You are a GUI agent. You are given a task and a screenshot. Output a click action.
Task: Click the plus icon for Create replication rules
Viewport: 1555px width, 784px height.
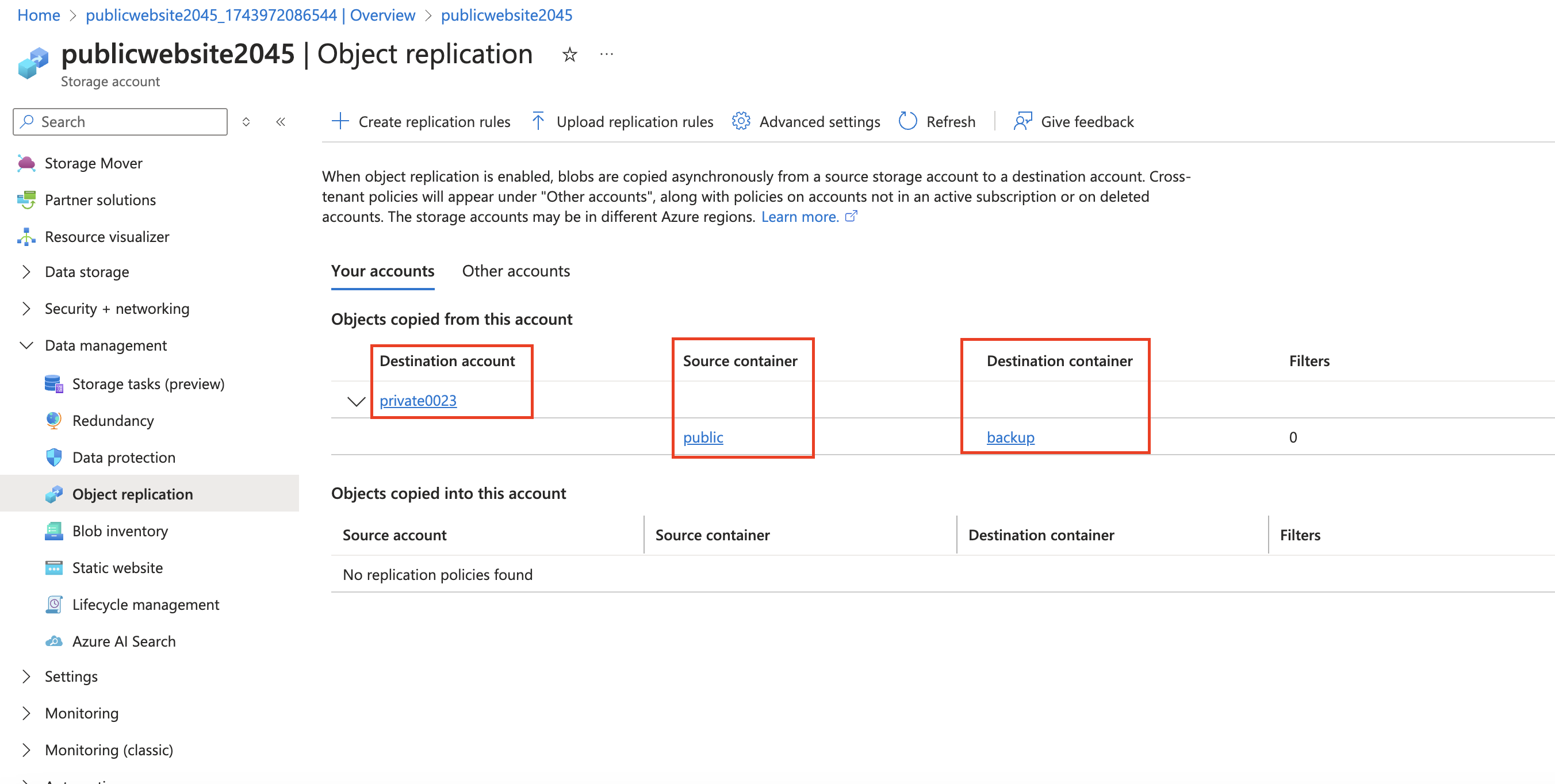pos(340,121)
